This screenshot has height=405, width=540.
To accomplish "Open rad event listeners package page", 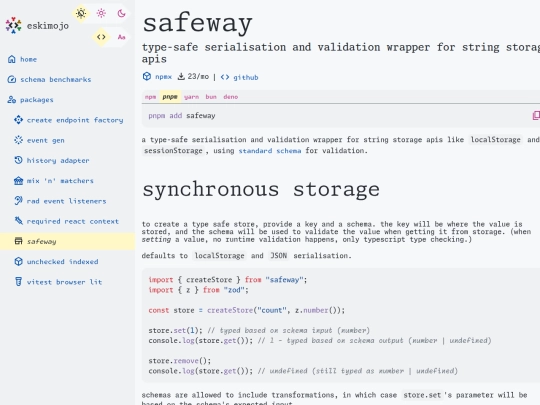I will tap(66, 201).
